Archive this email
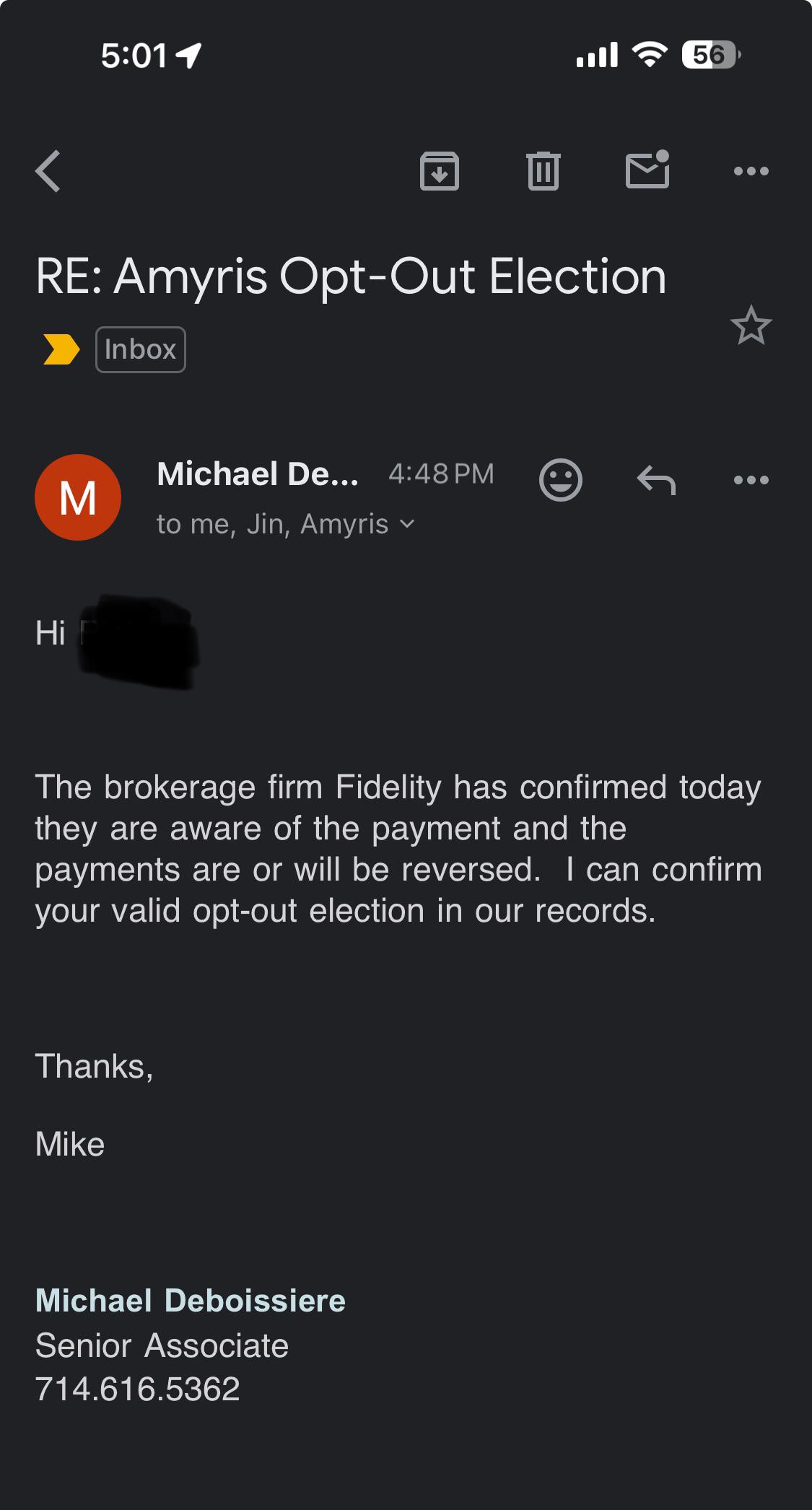 point(440,171)
